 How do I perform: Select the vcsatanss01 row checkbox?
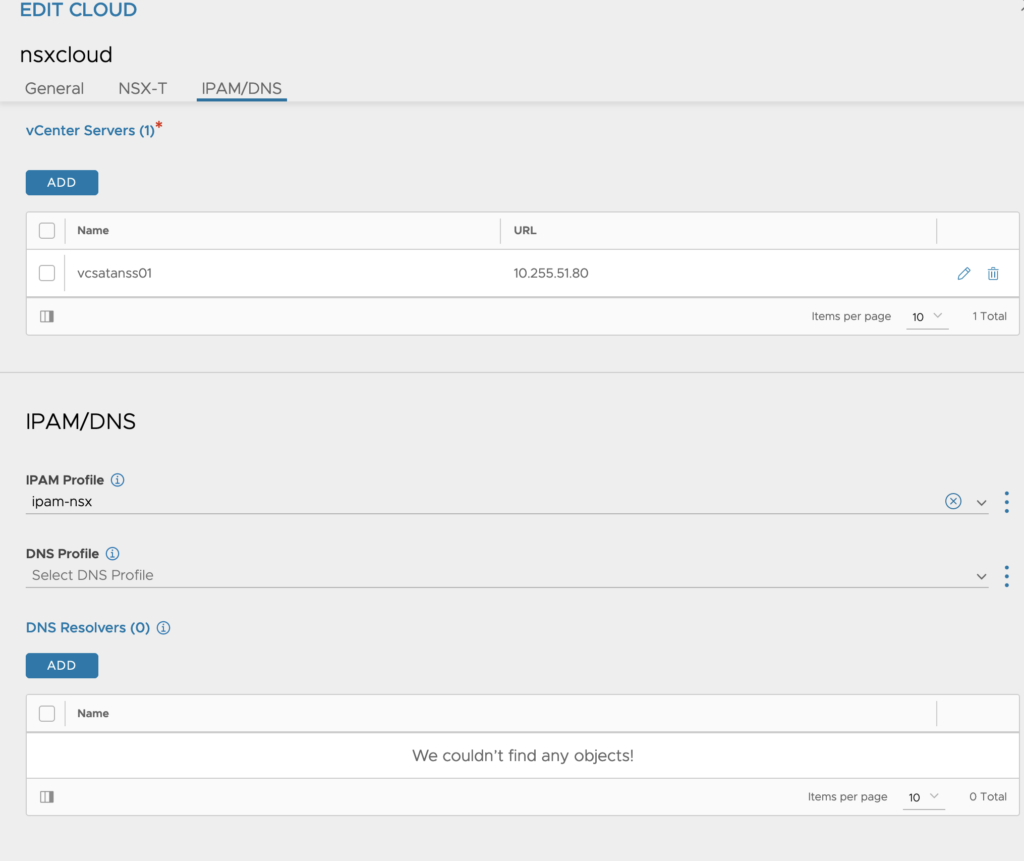[46, 273]
